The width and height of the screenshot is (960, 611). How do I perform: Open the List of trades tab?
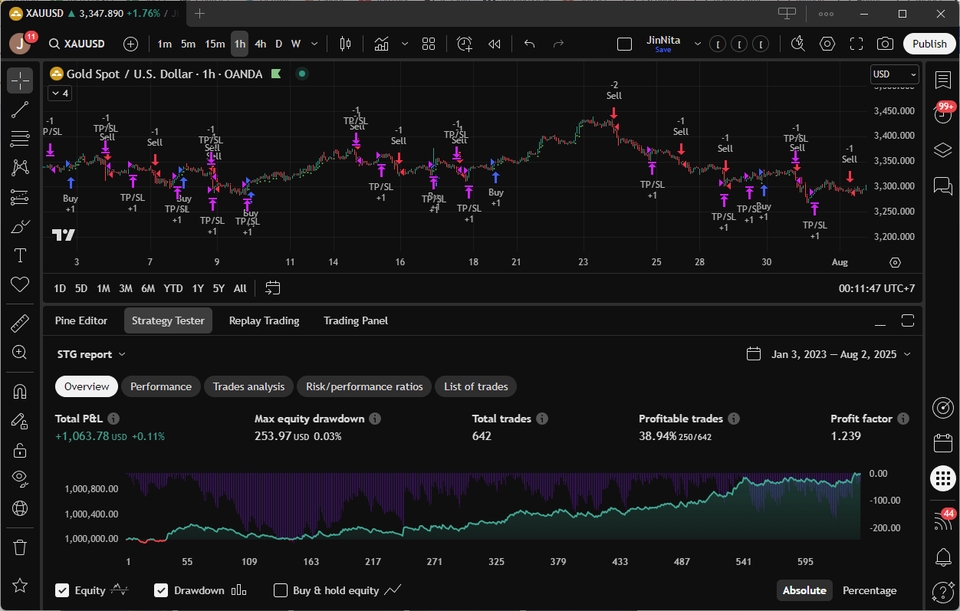click(x=475, y=387)
